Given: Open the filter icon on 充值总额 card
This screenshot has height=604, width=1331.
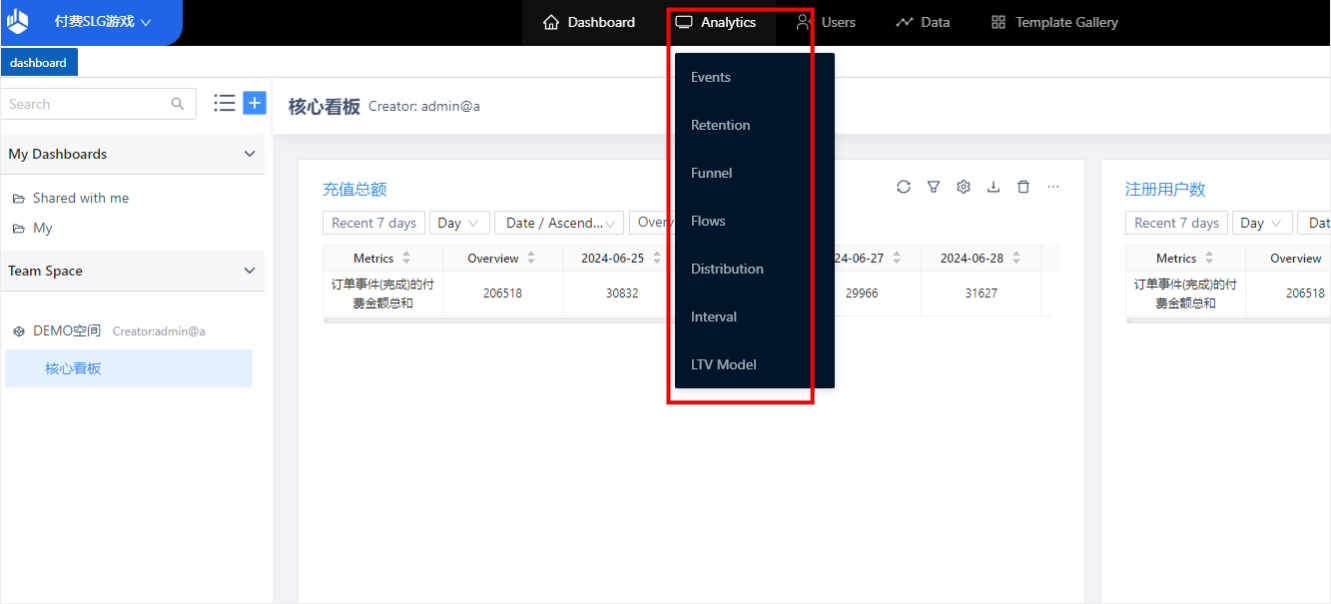Looking at the screenshot, I should 933,187.
